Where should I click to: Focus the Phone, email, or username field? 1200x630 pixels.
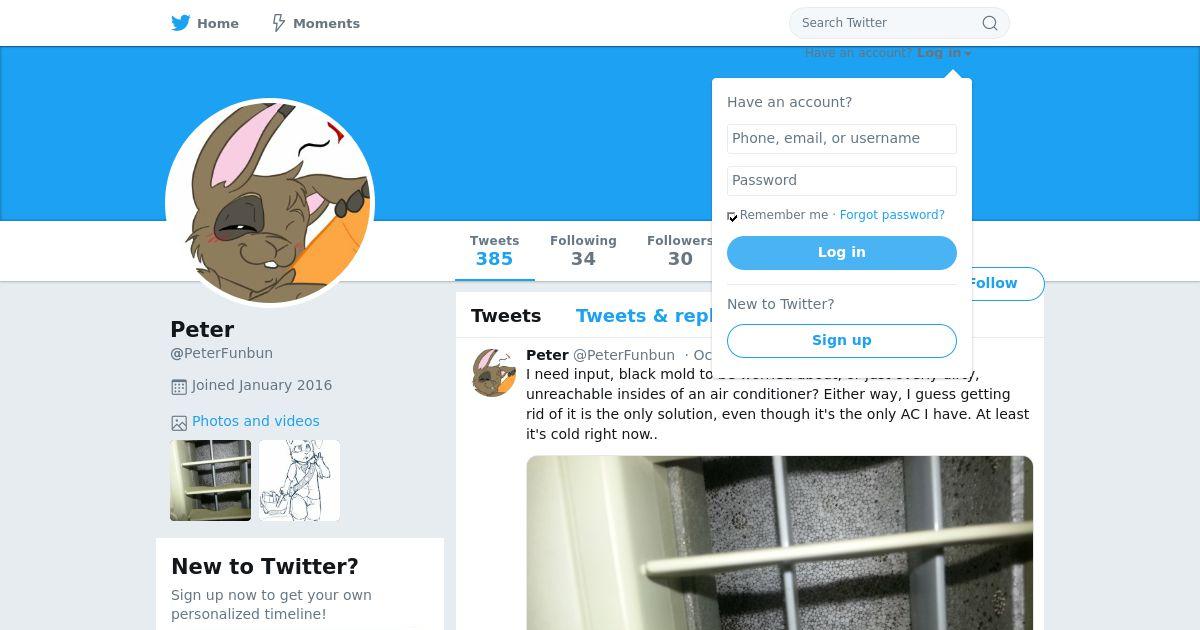(x=842, y=139)
